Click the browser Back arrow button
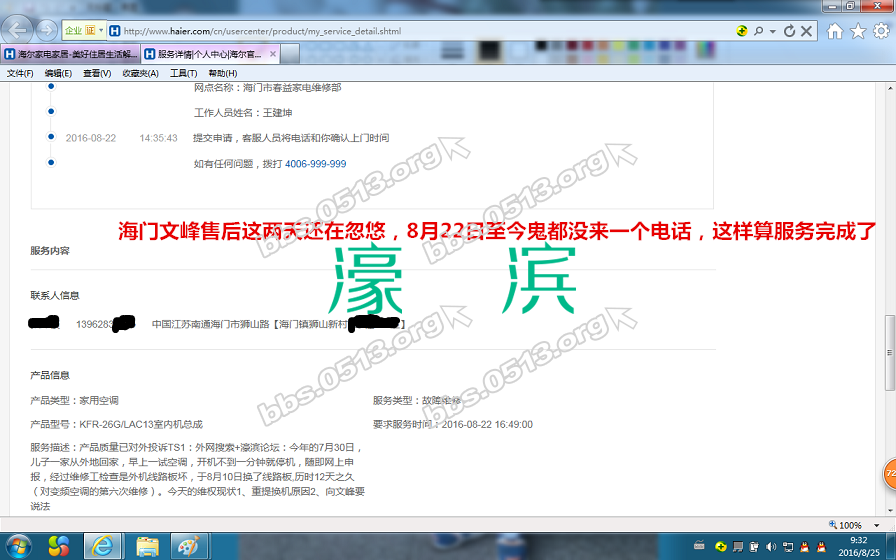The width and height of the screenshot is (896, 560). click(x=20, y=30)
